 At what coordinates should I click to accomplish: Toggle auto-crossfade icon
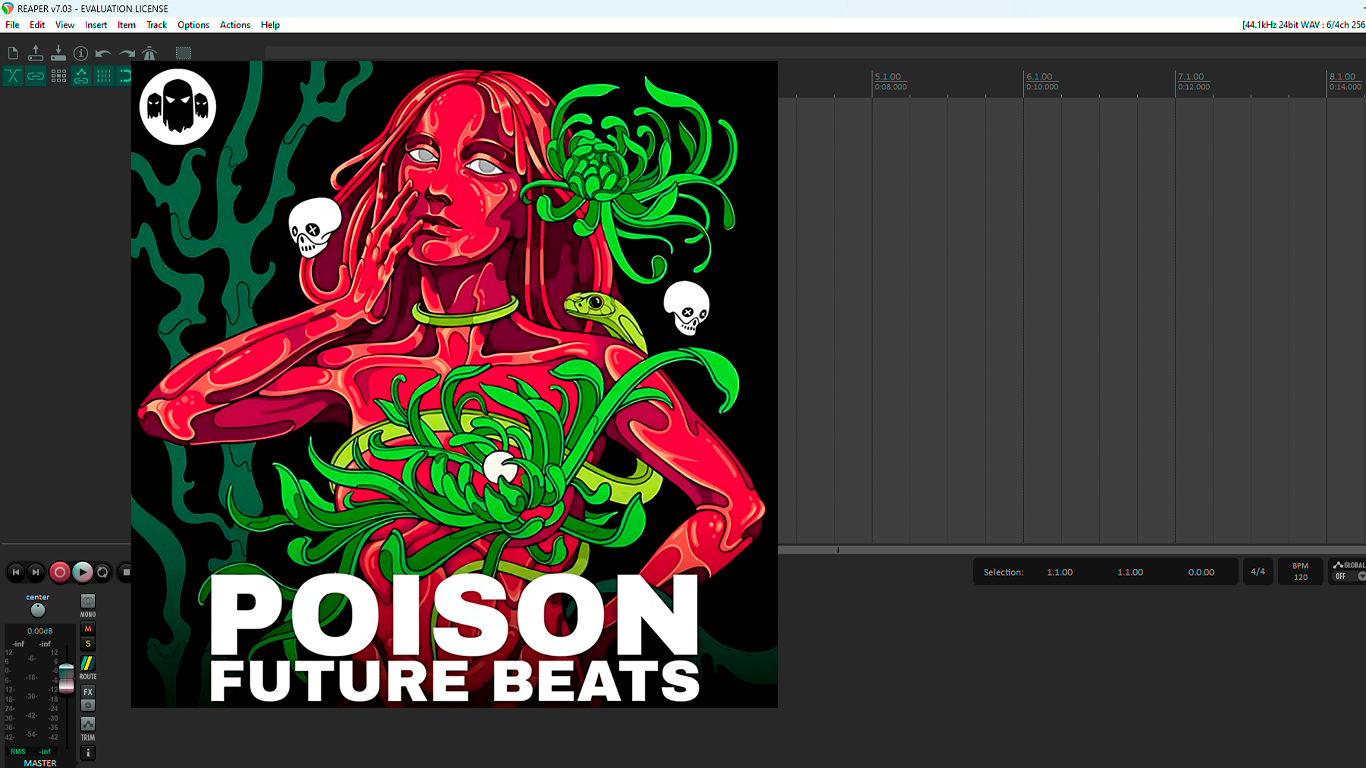pos(13,76)
